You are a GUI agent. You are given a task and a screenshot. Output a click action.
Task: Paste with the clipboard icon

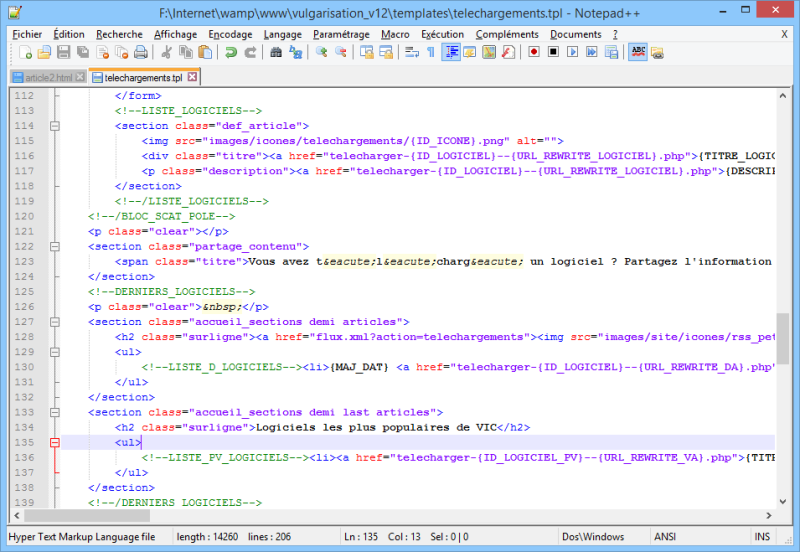click(x=205, y=52)
